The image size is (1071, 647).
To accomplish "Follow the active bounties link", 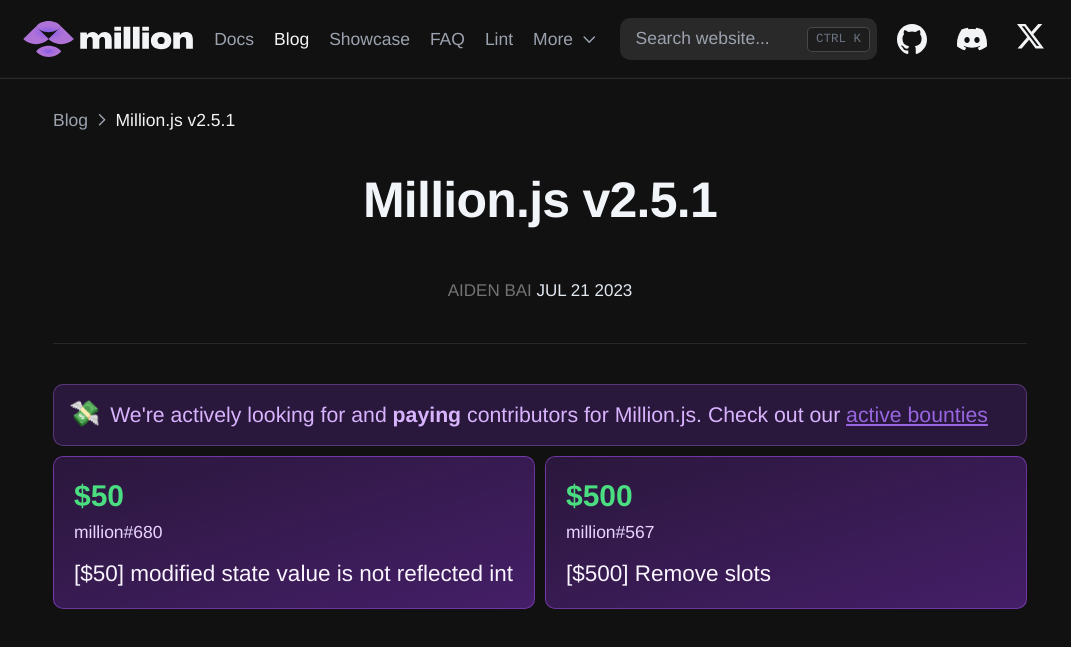I will (917, 415).
